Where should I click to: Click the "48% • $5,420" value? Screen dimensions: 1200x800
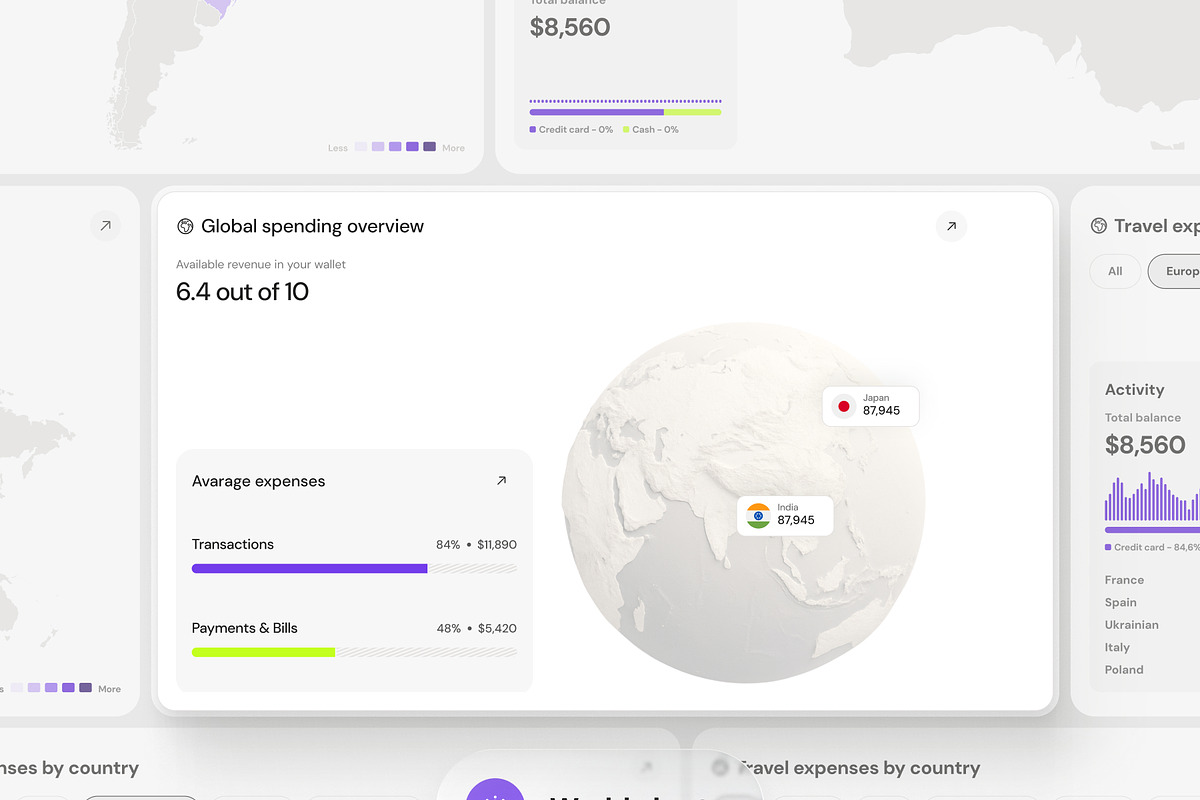[x=476, y=629]
